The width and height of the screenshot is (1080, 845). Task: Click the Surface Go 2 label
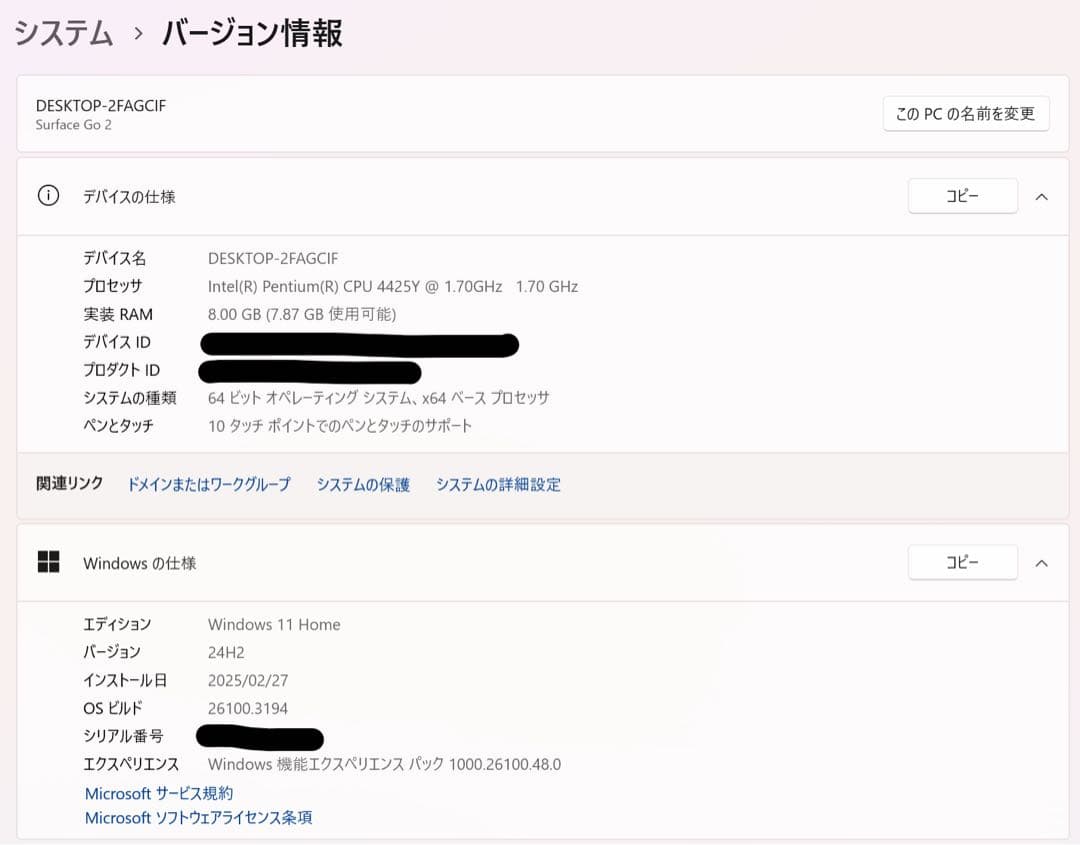click(x=73, y=125)
